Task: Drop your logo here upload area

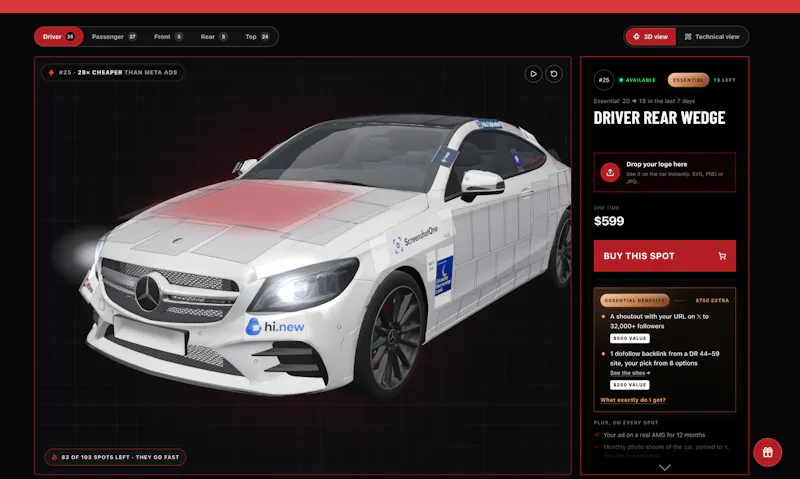Action: (x=664, y=172)
